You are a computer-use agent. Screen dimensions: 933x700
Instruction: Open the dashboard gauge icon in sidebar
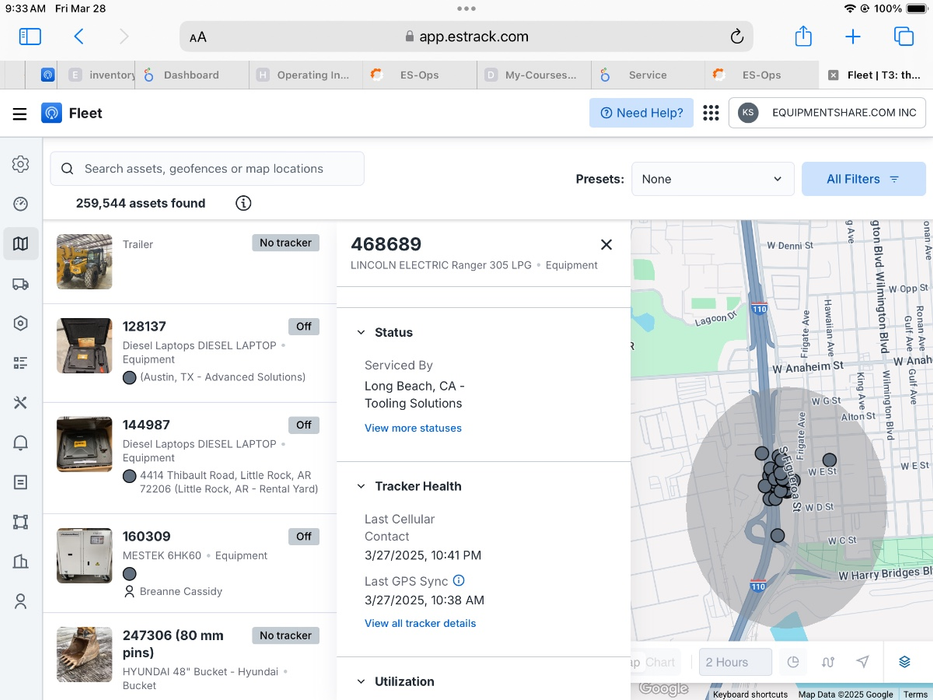(x=20, y=204)
